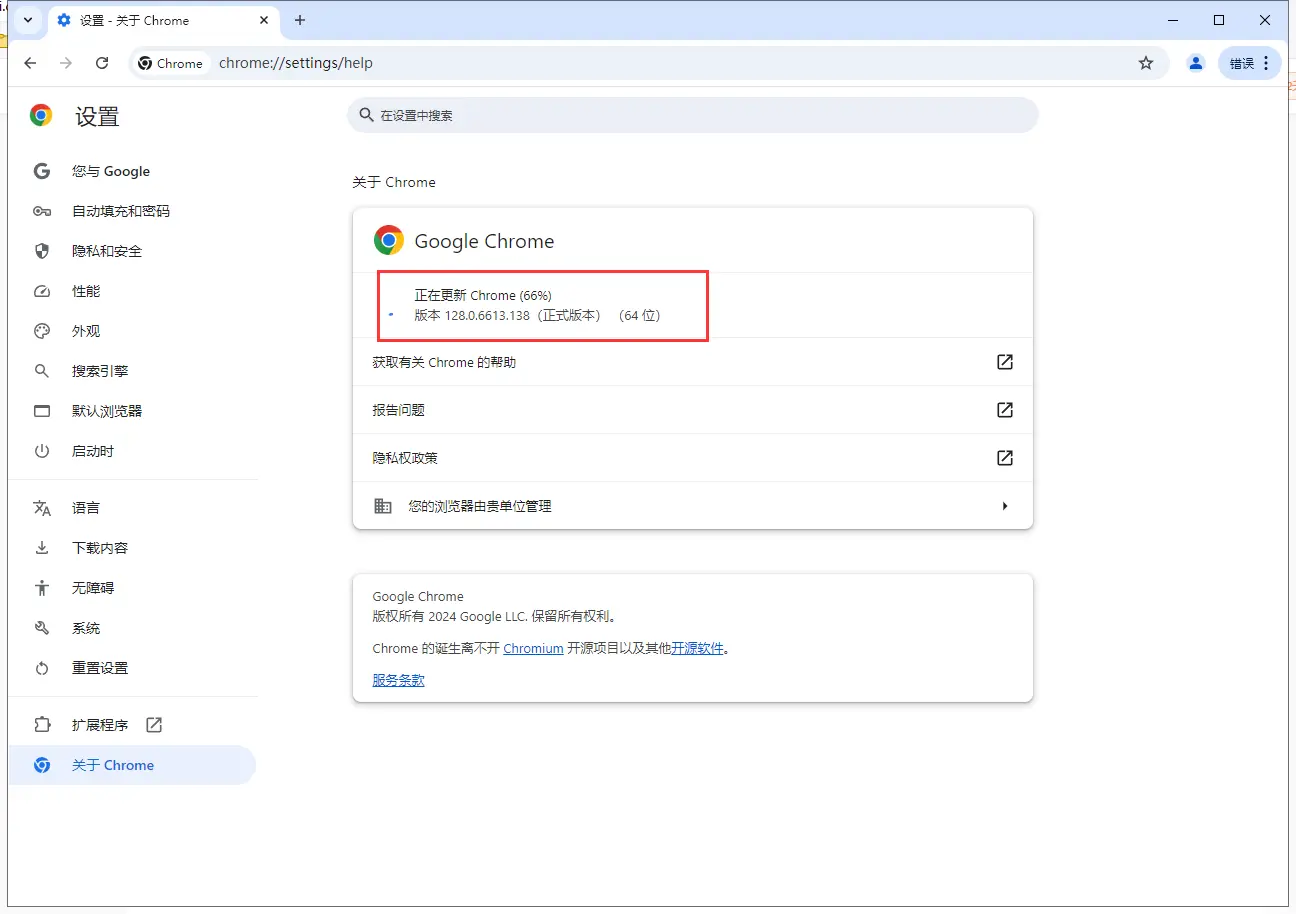Viewport: 1296px width, 914px height.
Task: Click the default browser window icon
Action: click(x=42, y=411)
